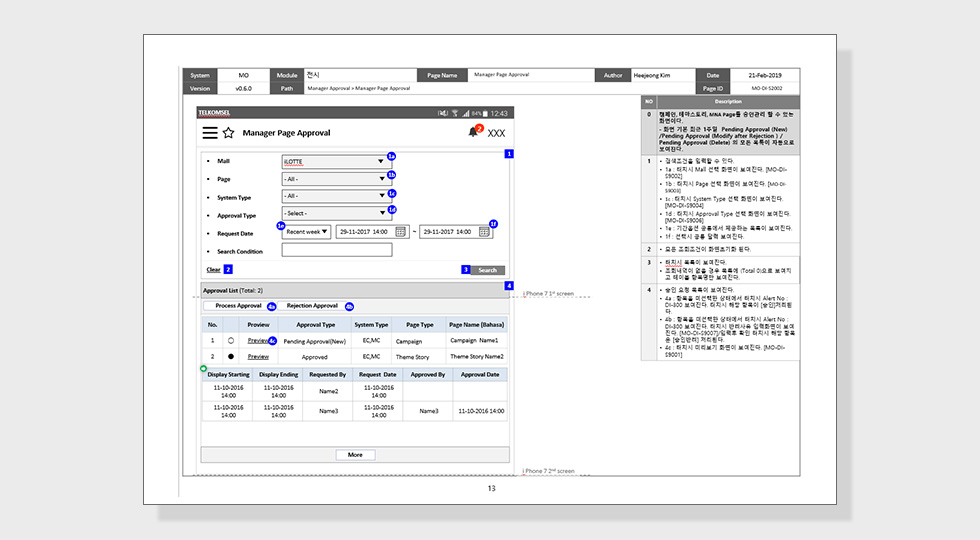Select the Process Approval tab

click(238, 306)
